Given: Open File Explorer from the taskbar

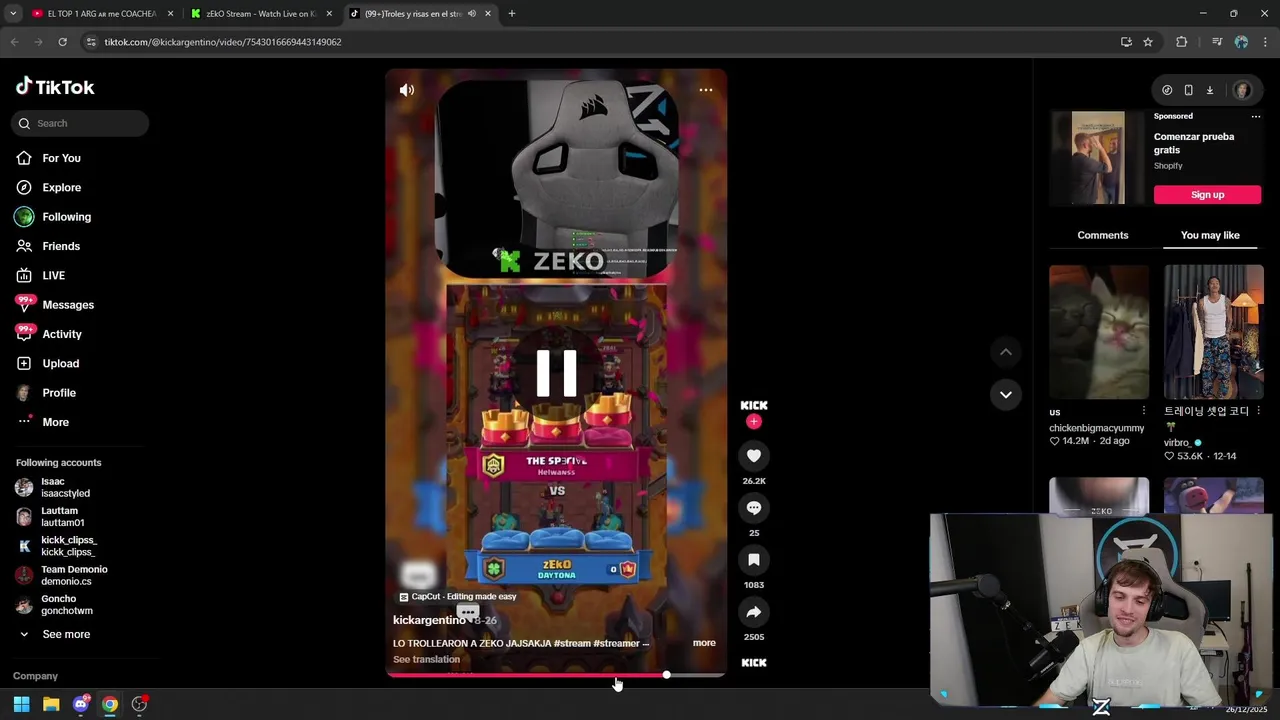Looking at the screenshot, I should 51,704.
